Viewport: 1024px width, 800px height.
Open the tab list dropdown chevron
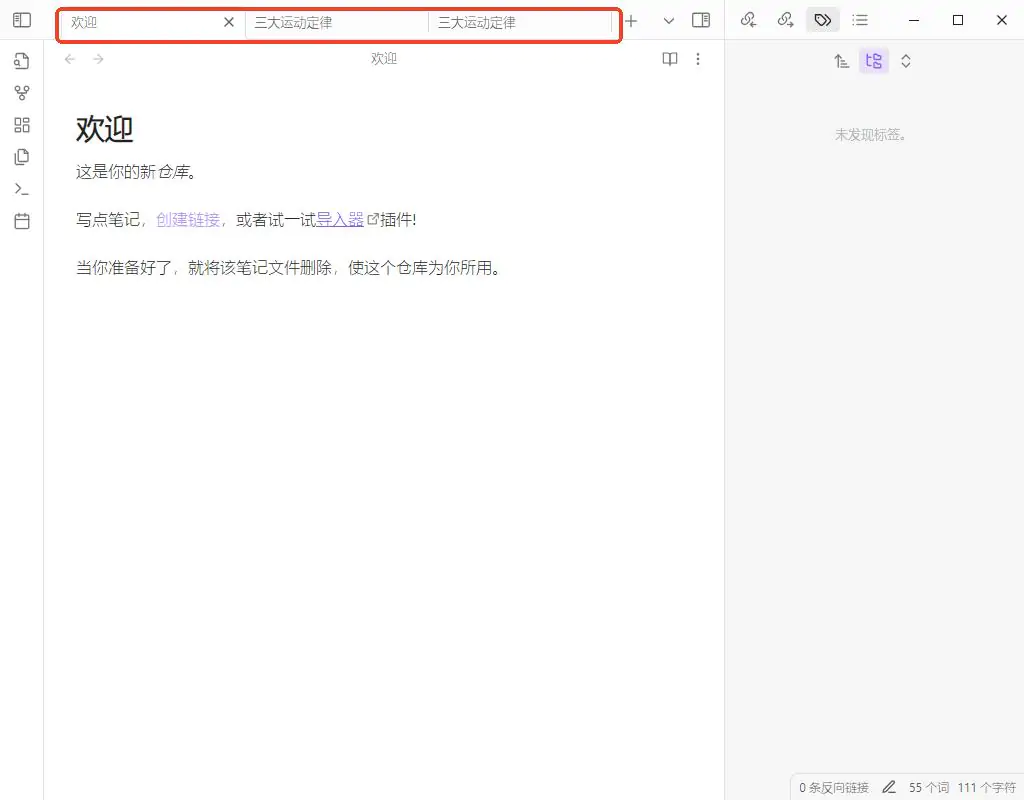coord(669,21)
